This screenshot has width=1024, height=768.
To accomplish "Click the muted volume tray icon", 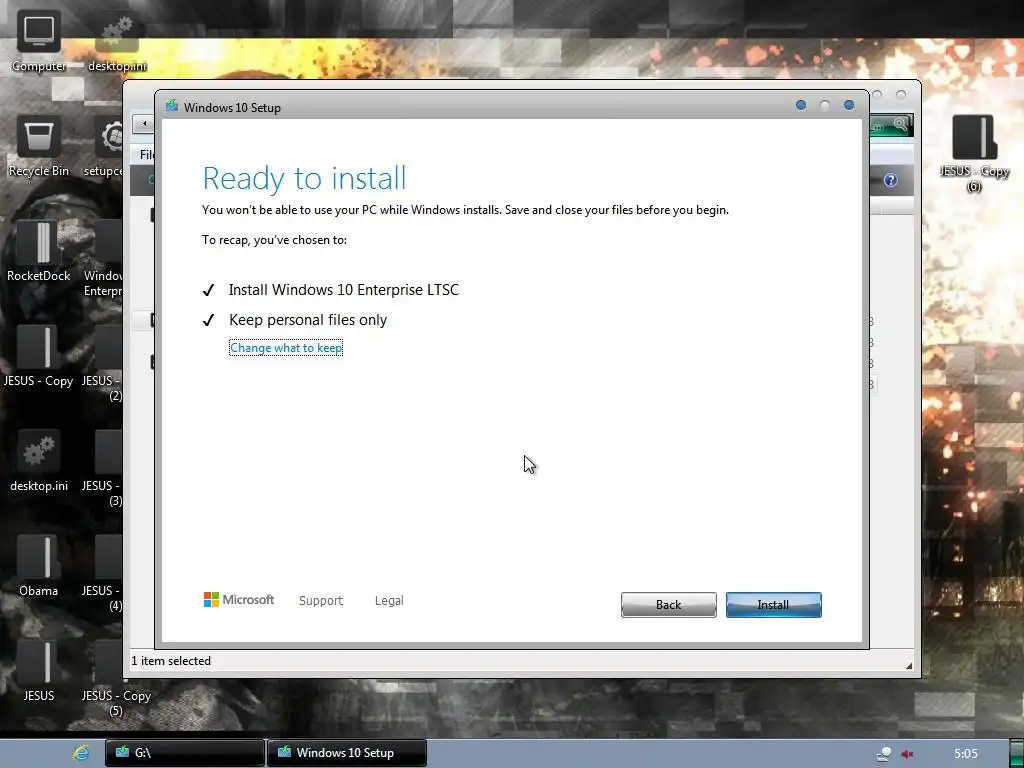I will click(908, 754).
